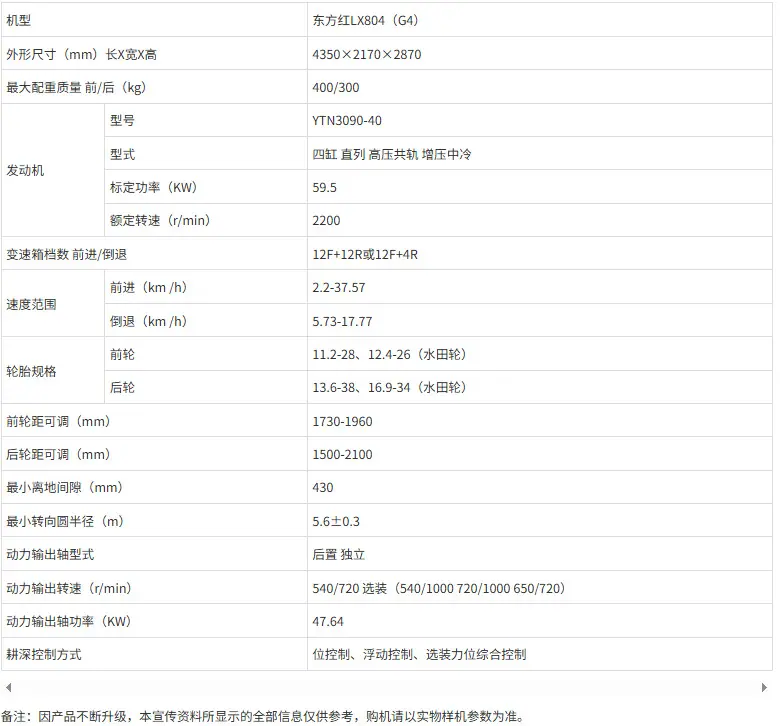The height and width of the screenshot is (726, 780).
Task: Click the 动力输出转速（r/min）label
Action: pos(69,588)
